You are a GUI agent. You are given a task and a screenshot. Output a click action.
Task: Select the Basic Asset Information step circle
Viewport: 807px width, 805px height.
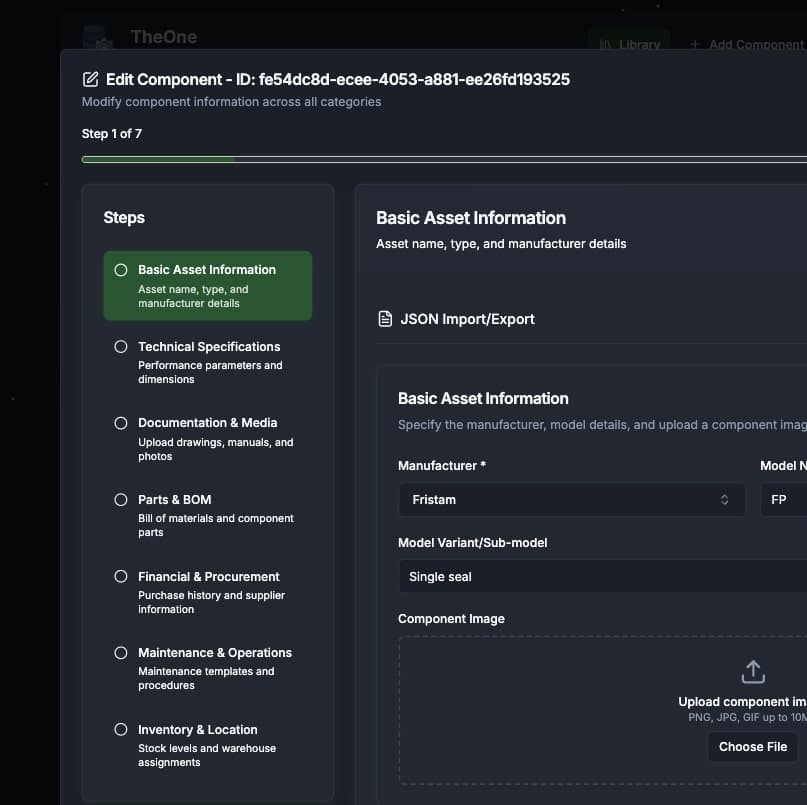coord(120,269)
